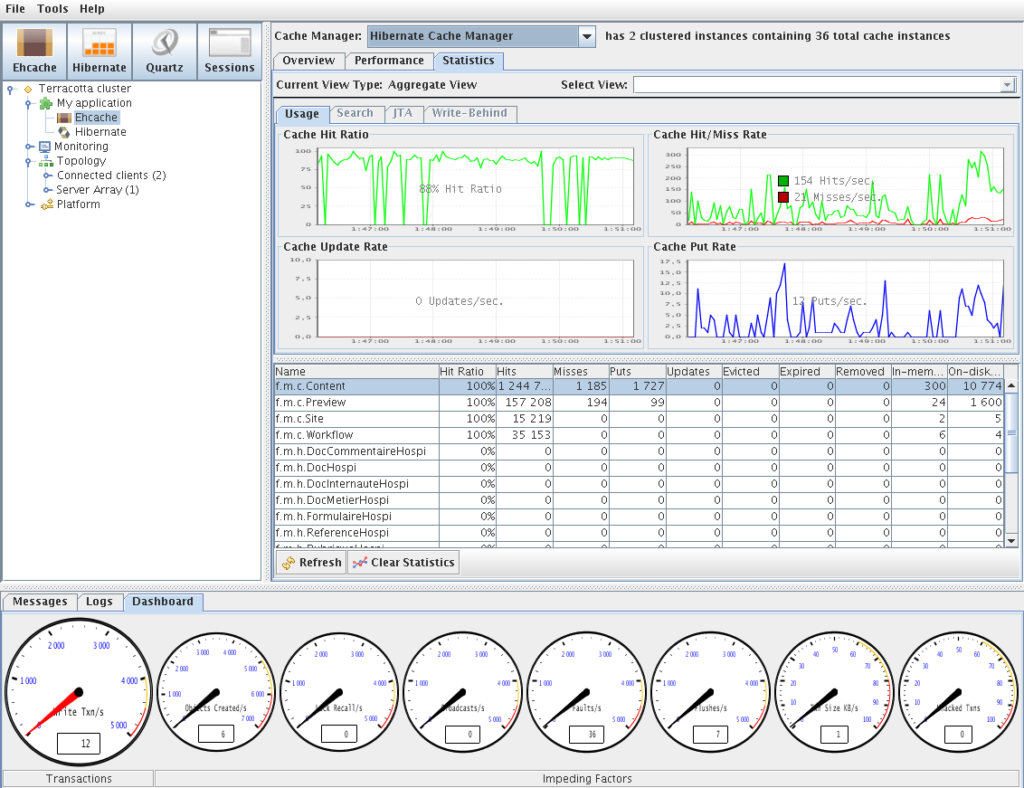Select the f.m.h.DocHospi row
The height and width of the screenshot is (788, 1024).
pyautogui.click(x=639, y=468)
